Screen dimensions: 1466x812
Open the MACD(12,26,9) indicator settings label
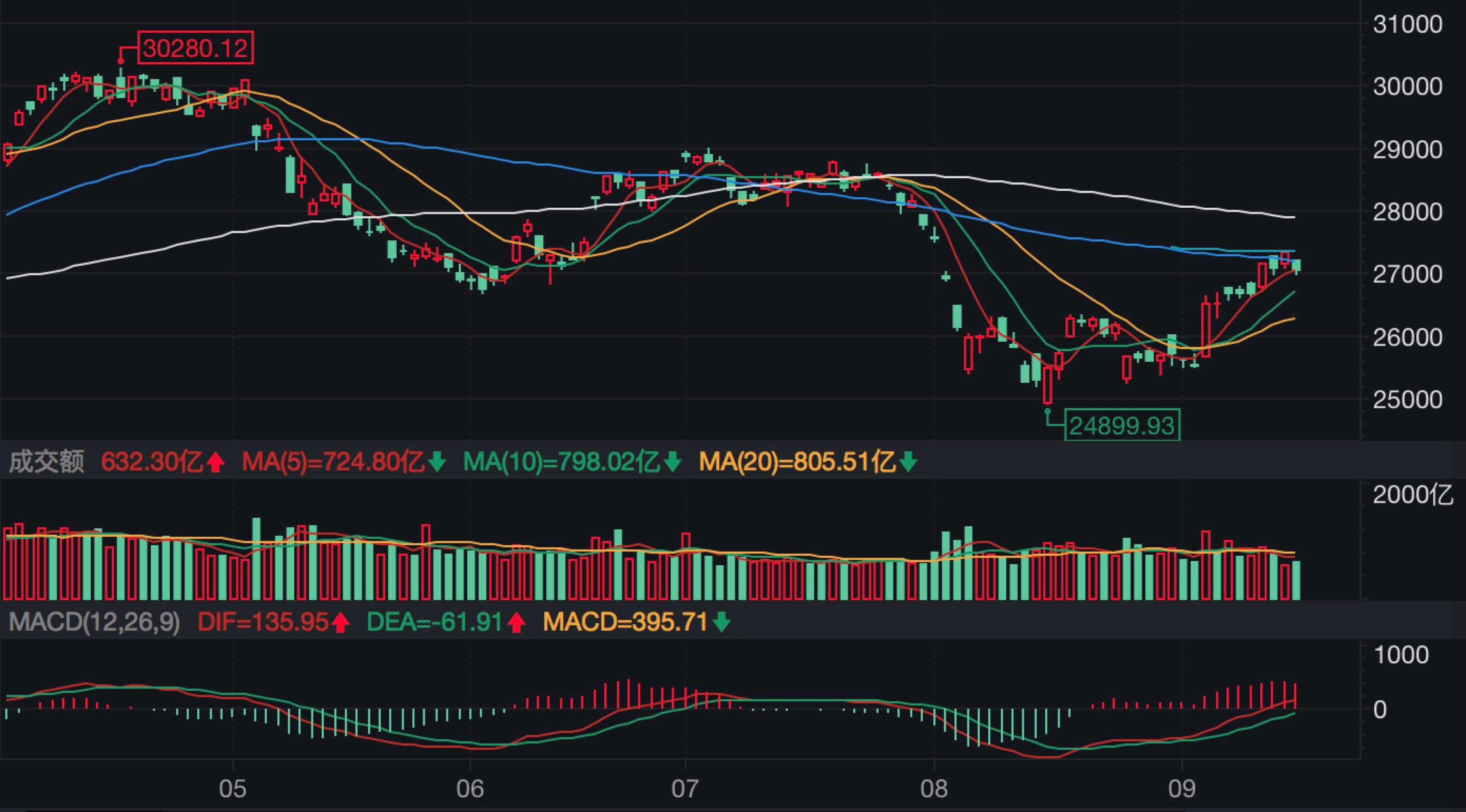(94, 622)
